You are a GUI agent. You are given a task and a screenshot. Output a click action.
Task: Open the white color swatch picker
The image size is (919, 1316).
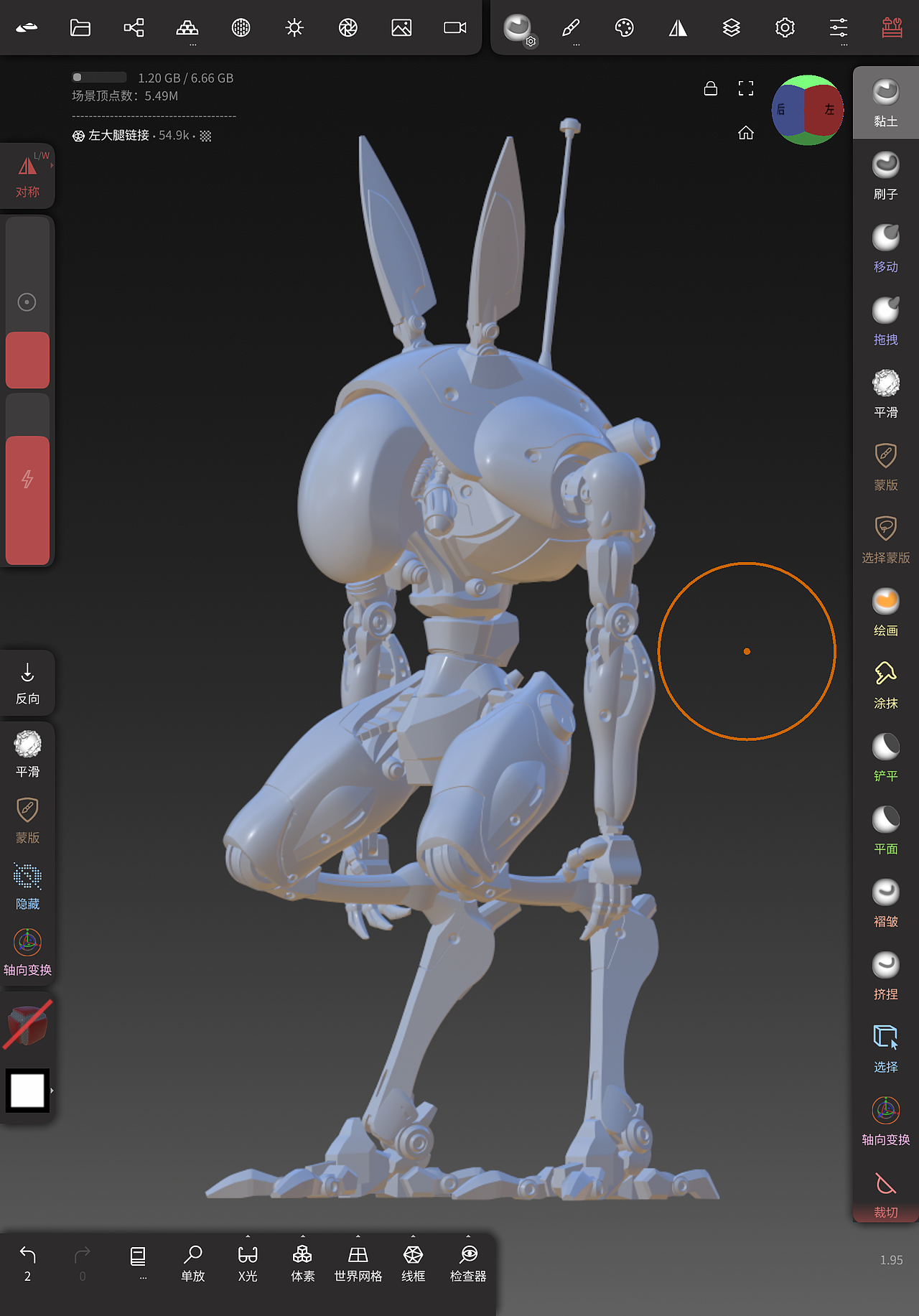point(27,1091)
